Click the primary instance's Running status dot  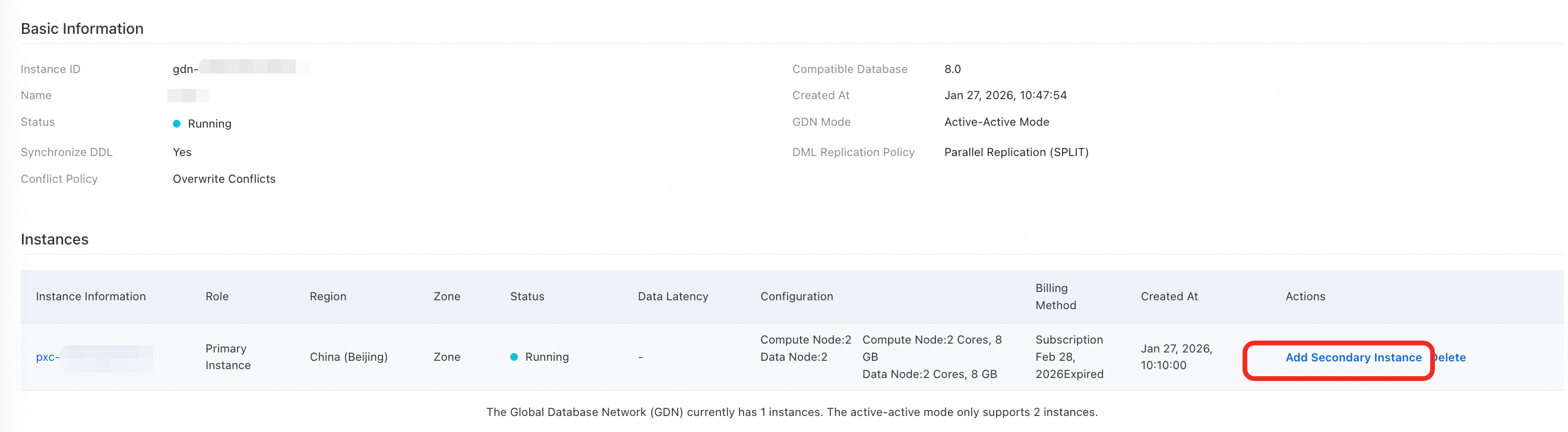point(514,357)
